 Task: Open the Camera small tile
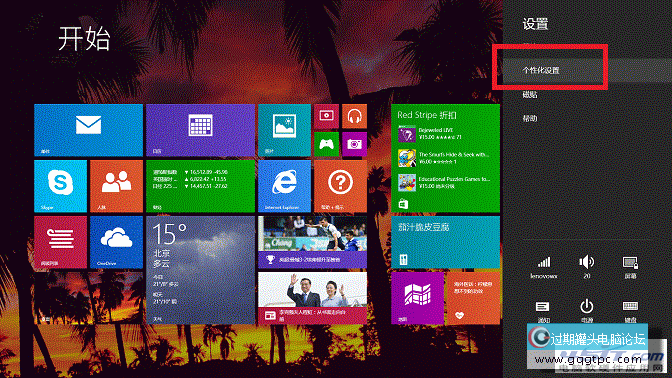pos(354,144)
